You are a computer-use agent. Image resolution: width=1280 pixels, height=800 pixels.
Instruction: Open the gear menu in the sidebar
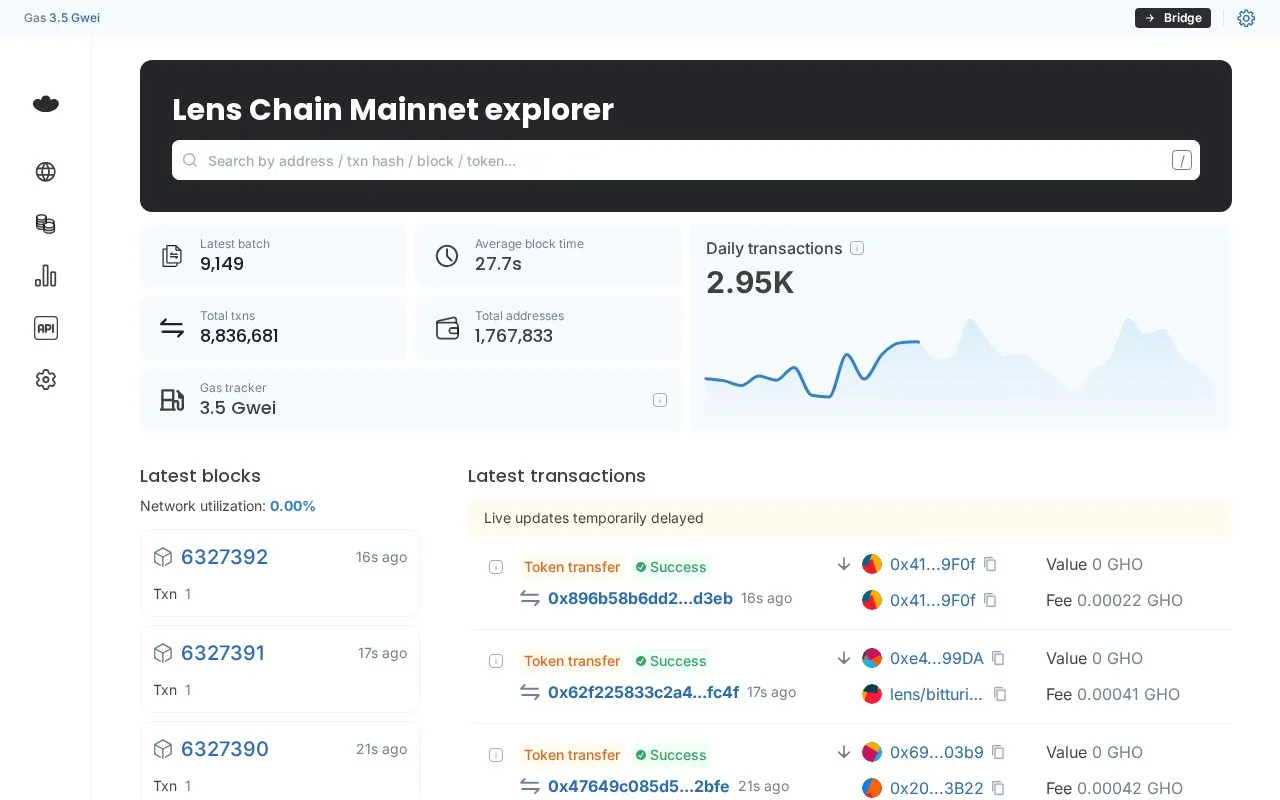pos(46,380)
